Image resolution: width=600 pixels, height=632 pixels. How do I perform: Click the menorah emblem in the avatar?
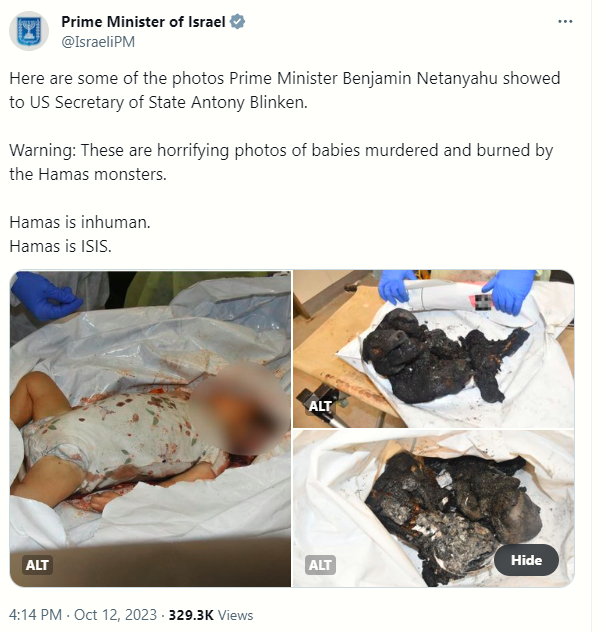tap(29, 31)
